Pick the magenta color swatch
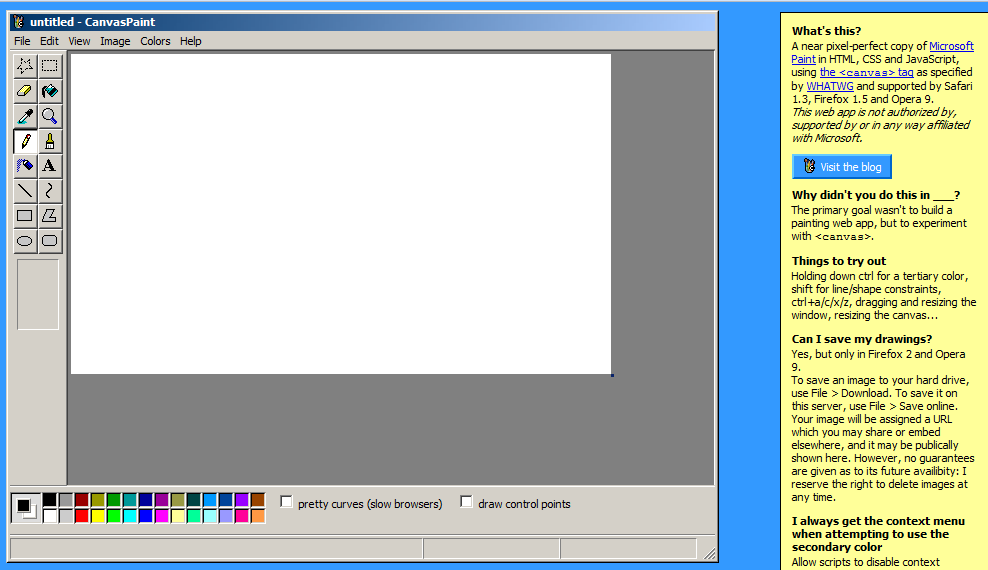The image size is (988, 570). [x=162, y=516]
